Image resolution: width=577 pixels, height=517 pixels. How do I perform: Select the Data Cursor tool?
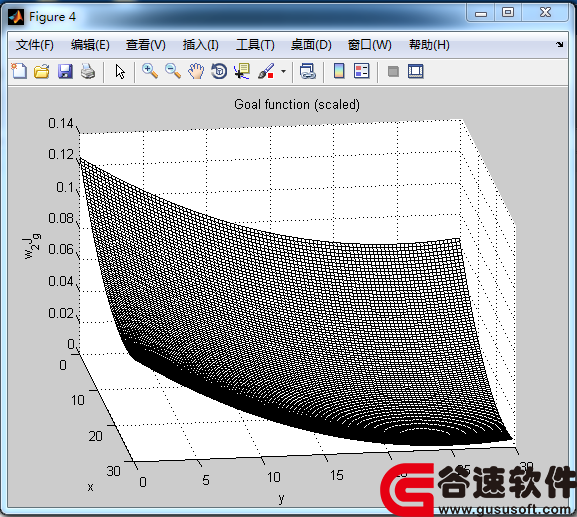click(x=242, y=71)
